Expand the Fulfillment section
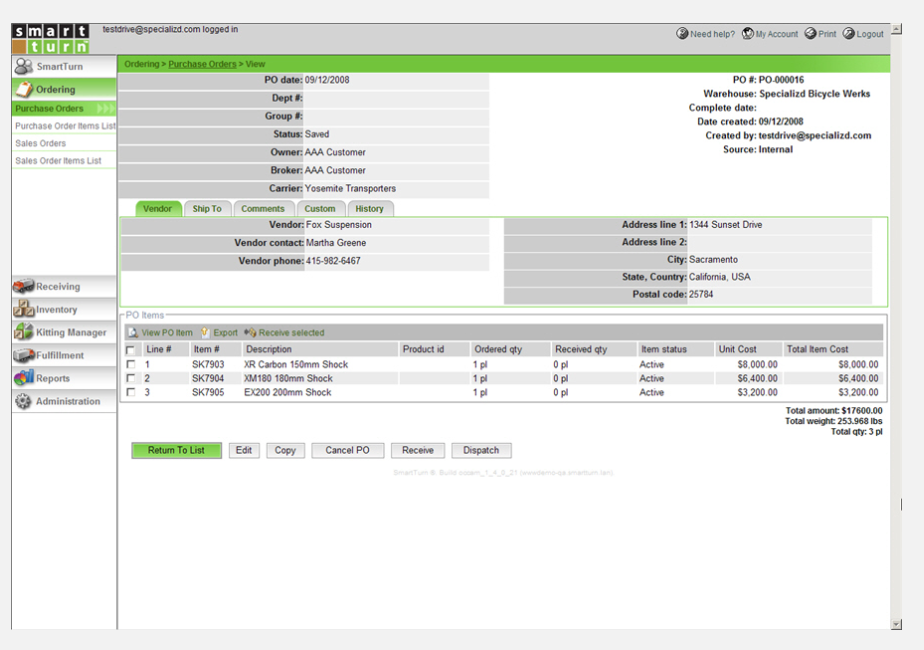This screenshot has height=650, width=924. click(64, 355)
